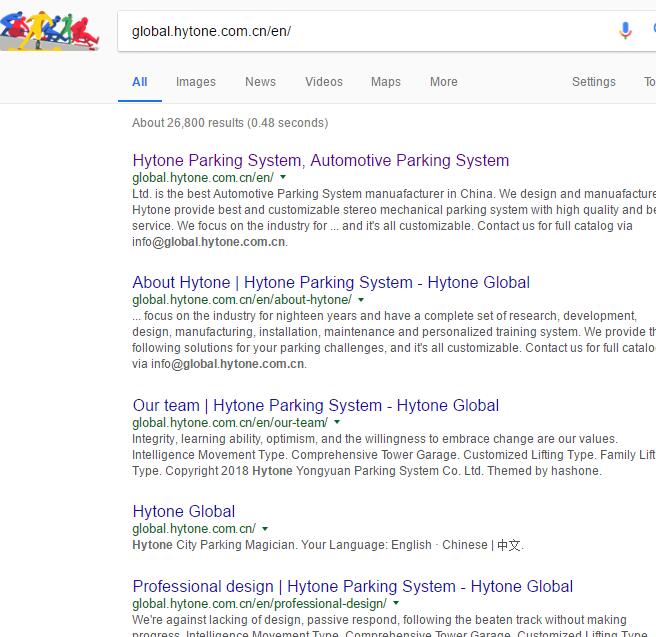The image size is (656, 637).
Task: Expand arrow next to about-hytone URL
Action: point(361,299)
